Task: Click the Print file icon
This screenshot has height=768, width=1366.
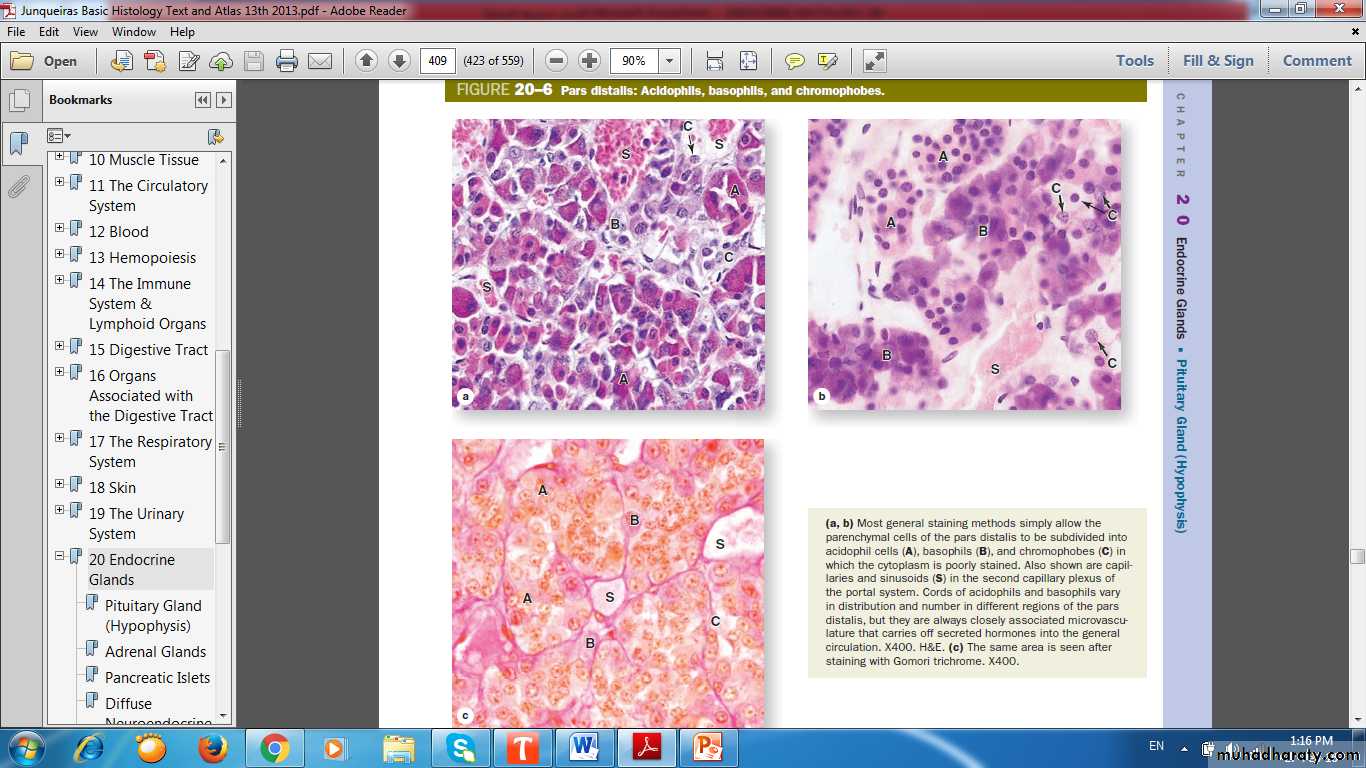Action: click(x=287, y=61)
